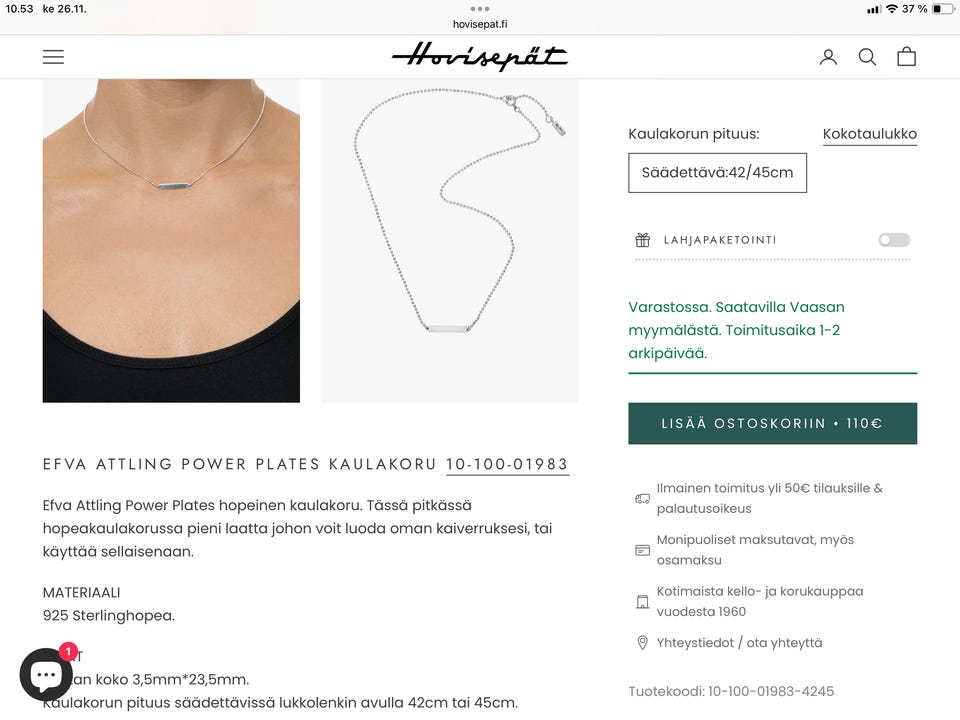960x720 pixels.
Task: Click the gift icon beside Lahjapaketointi
Action: (x=642, y=240)
